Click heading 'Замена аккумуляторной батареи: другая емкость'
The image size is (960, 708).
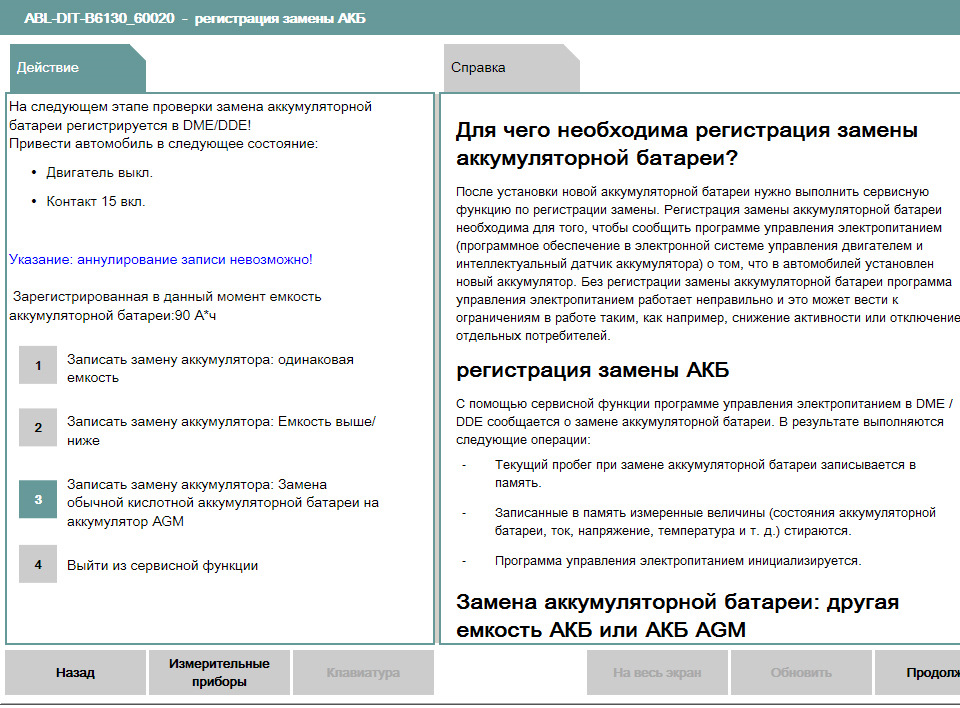point(677,616)
